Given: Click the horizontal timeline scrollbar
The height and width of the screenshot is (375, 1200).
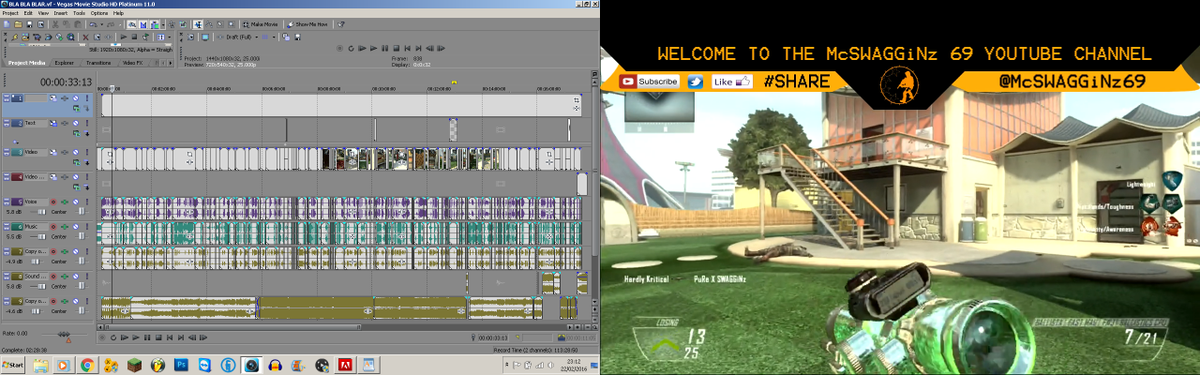Looking at the screenshot, I should [233, 327].
